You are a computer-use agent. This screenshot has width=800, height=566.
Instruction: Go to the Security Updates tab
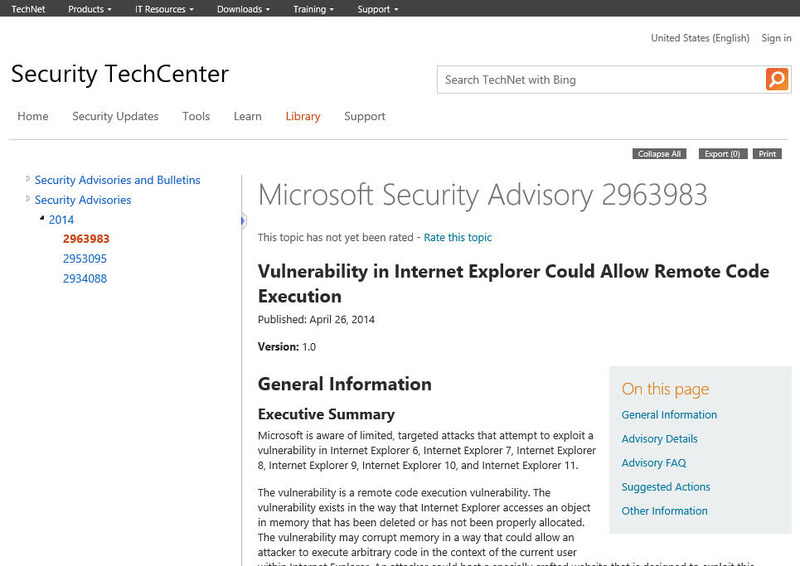[x=115, y=116]
